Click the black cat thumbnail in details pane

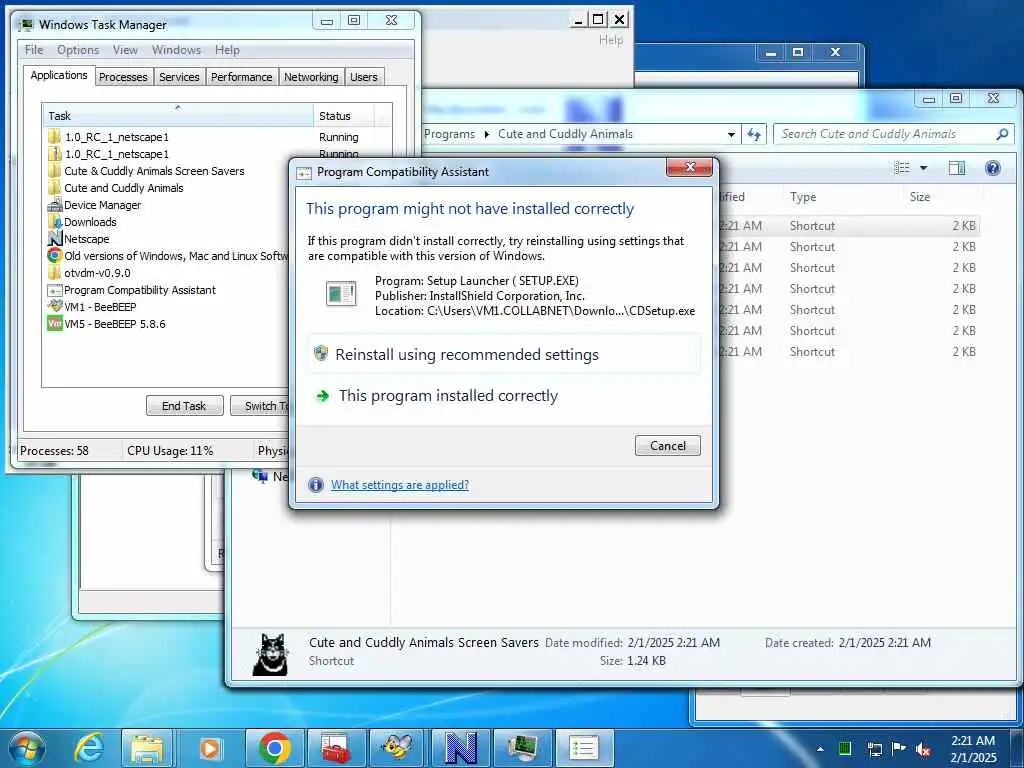(270, 654)
